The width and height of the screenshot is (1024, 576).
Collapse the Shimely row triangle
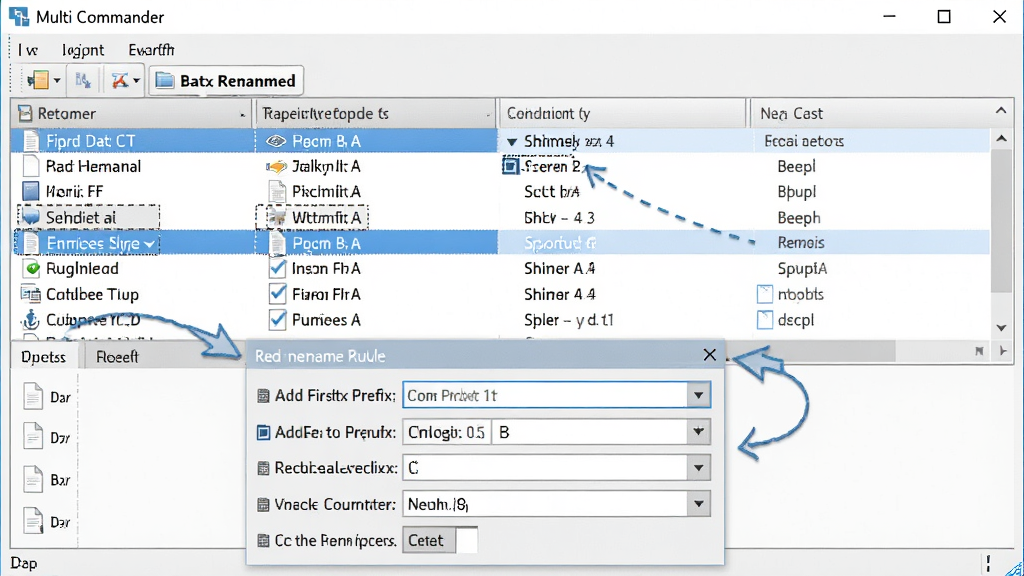511,142
